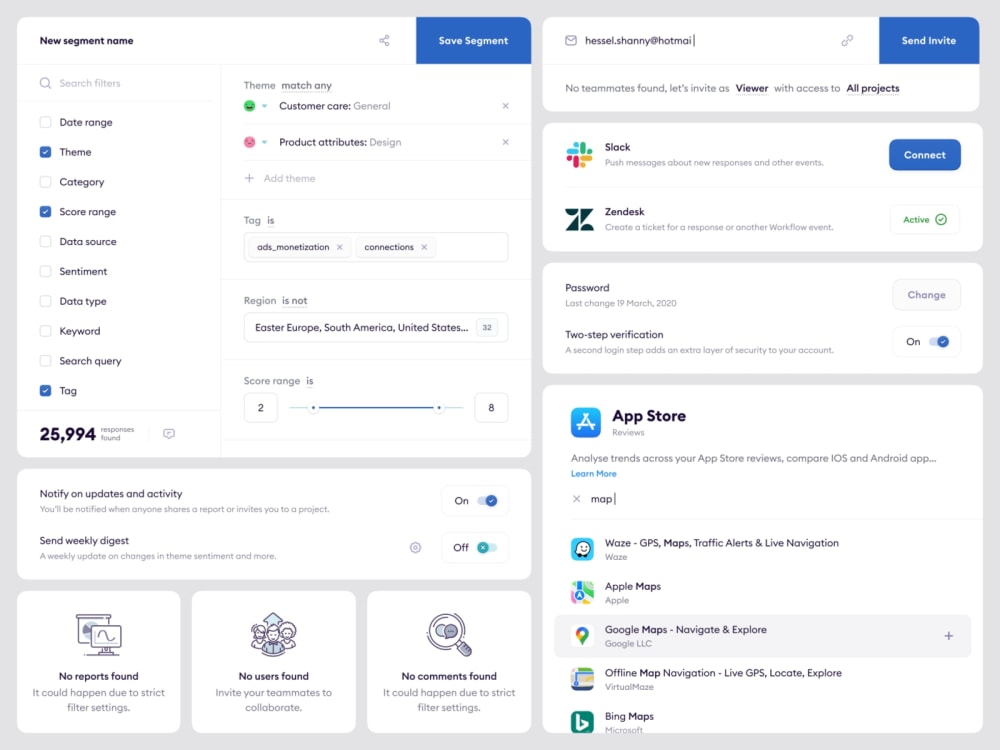Screen dimensions: 1000x750
Task: Uncheck the Score range filter
Action: pyautogui.click(x=45, y=212)
